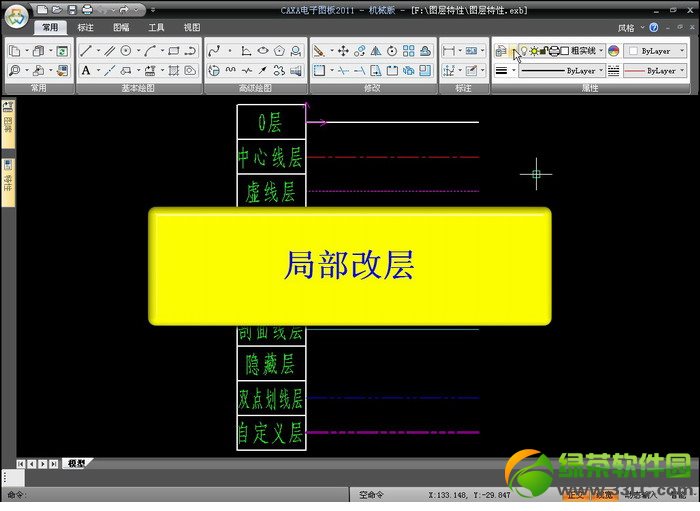Expand the Line tool dropdown arrow
The height and width of the screenshot is (511, 700).
tap(98, 51)
